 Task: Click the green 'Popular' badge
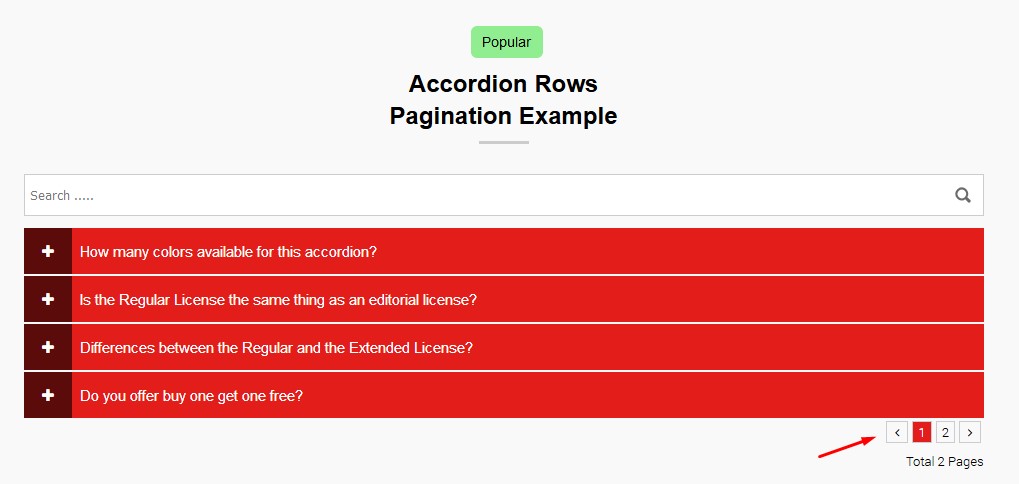coord(506,42)
